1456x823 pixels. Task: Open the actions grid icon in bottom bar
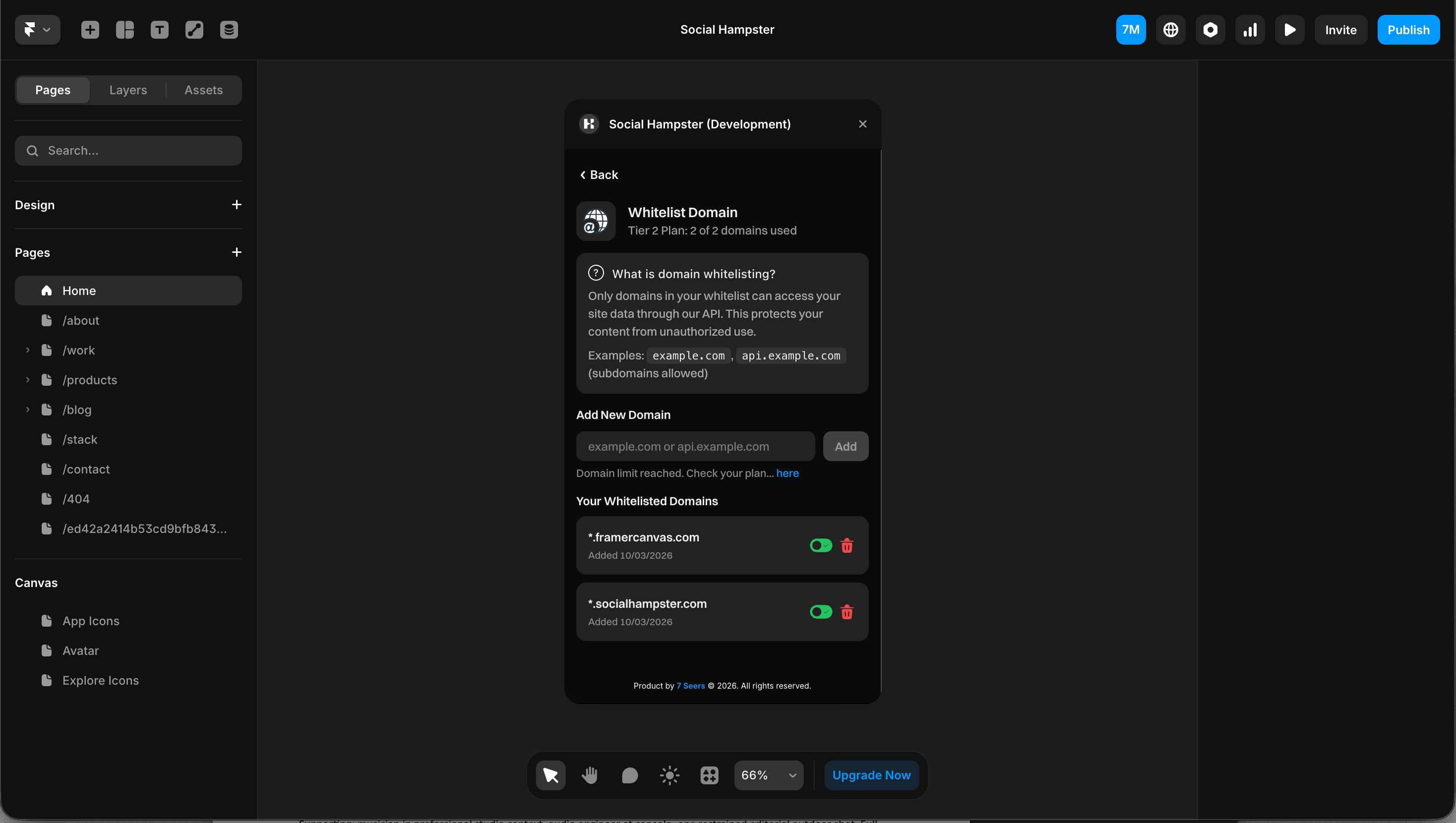click(709, 775)
